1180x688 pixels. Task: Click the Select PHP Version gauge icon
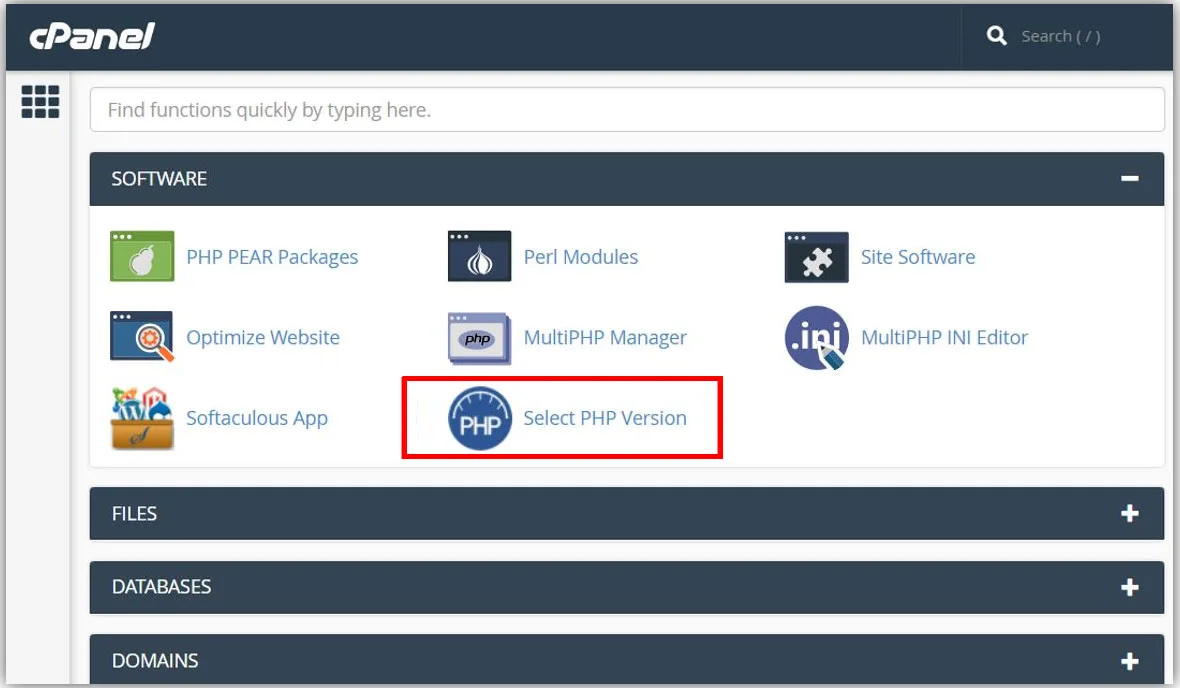tap(479, 419)
